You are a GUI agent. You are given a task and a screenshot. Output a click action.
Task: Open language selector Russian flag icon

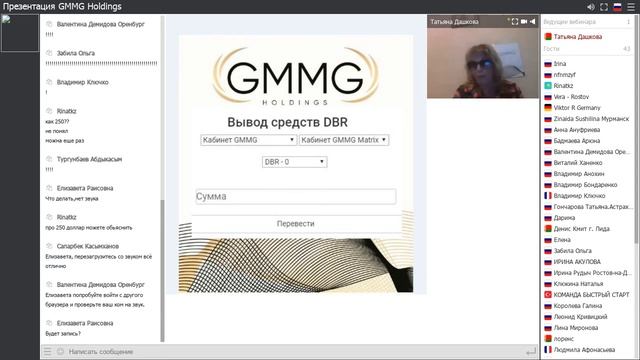pyautogui.click(x=618, y=7)
